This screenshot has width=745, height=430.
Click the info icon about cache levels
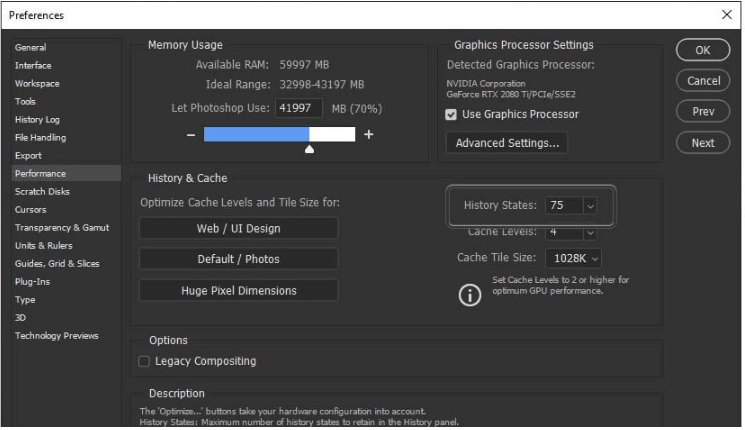(470, 296)
